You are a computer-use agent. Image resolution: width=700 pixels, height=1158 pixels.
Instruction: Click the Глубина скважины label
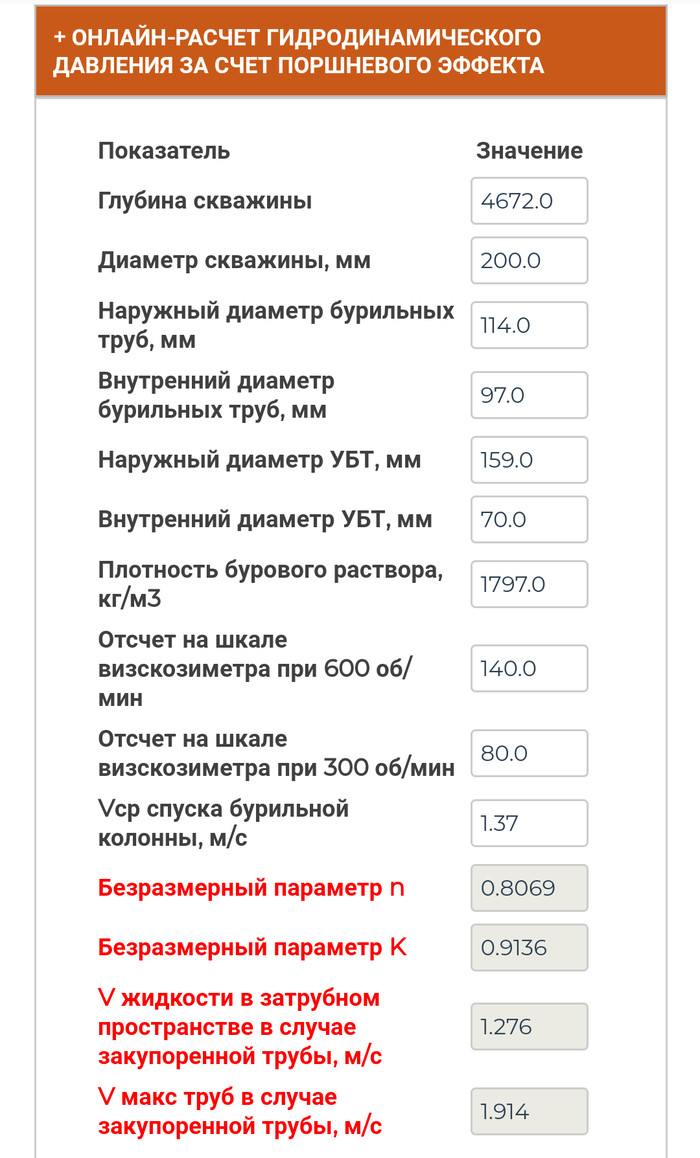(x=205, y=201)
